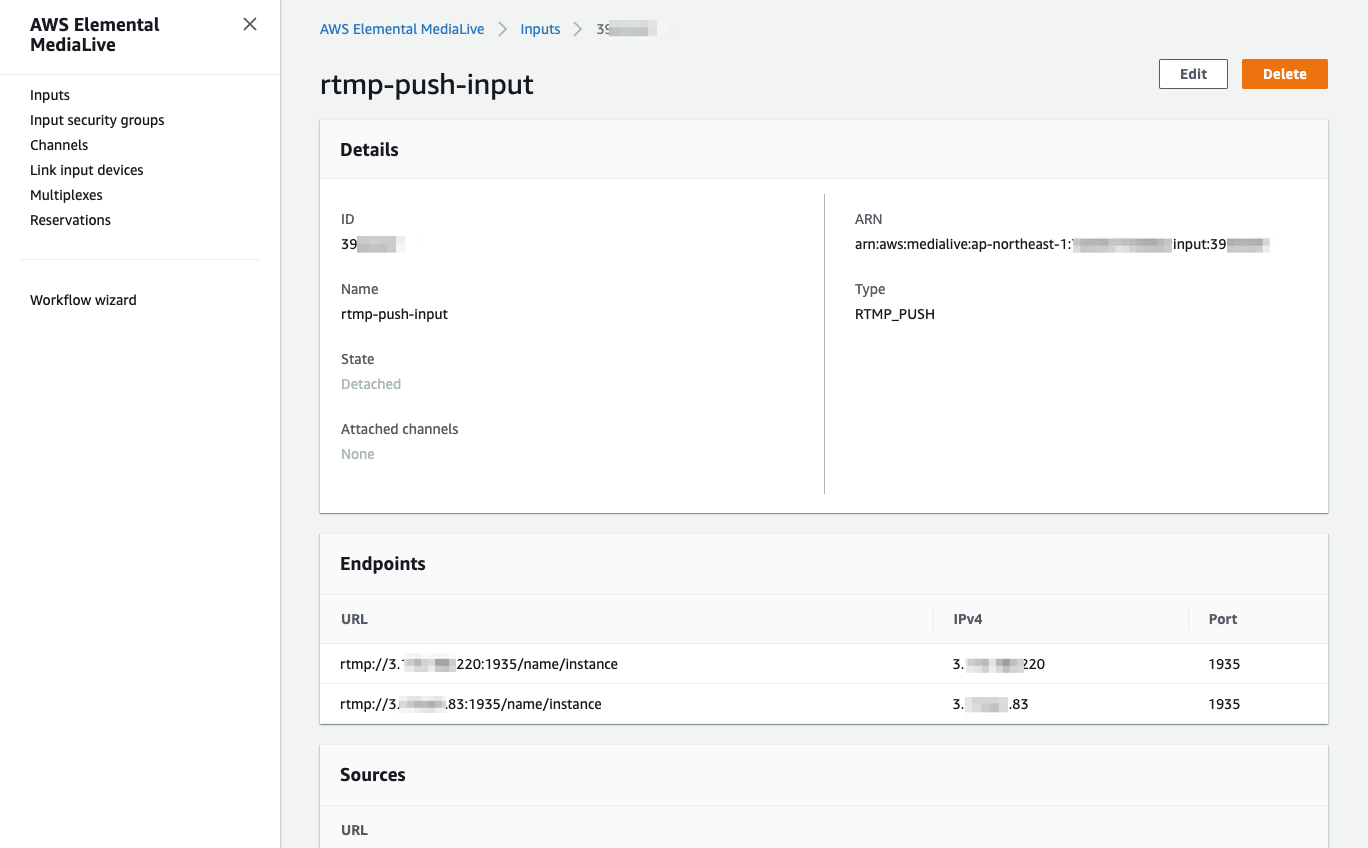Screen dimensions: 1368x848
Task: Click the Type field label
Action: (x=870, y=289)
